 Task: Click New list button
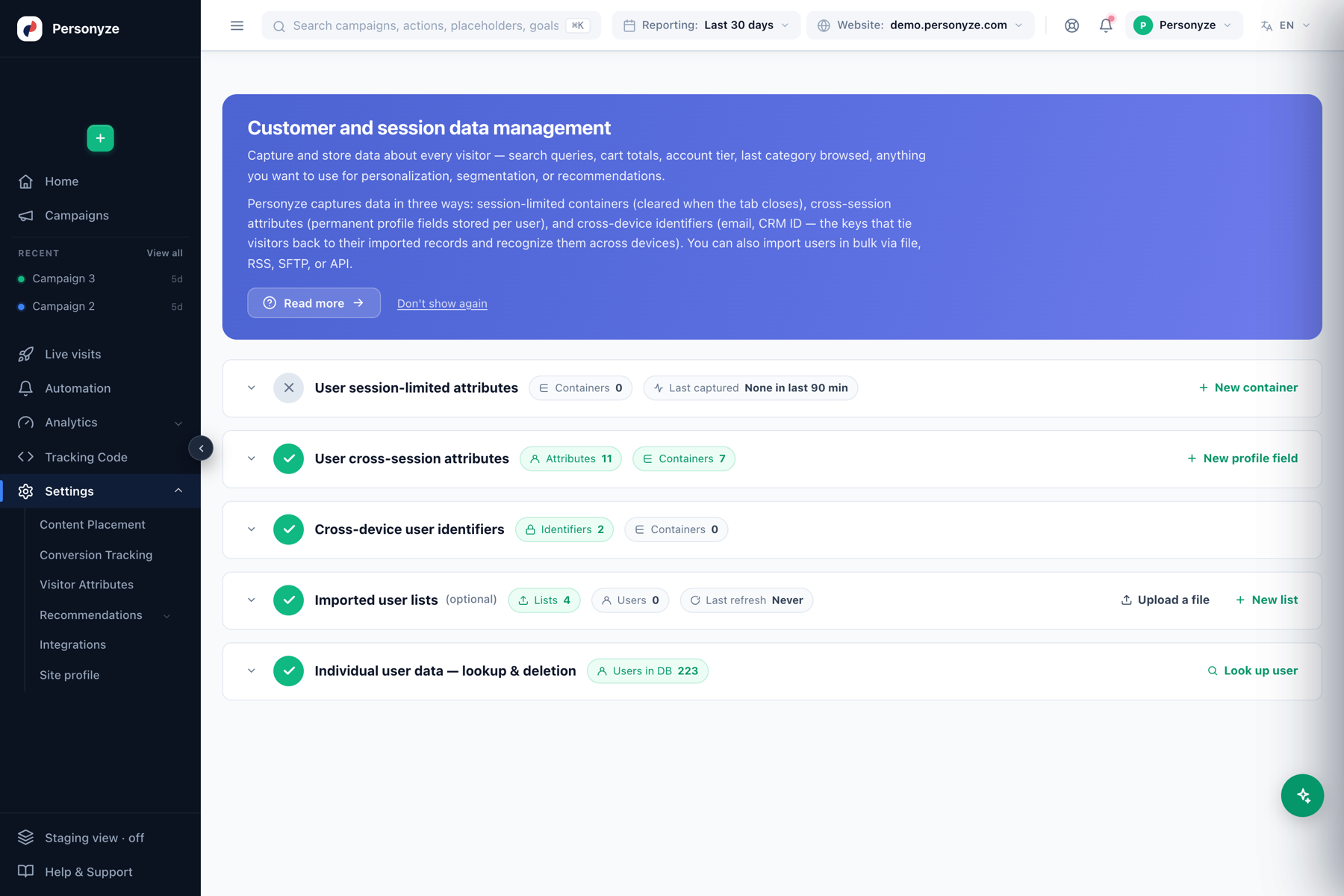click(1267, 600)
